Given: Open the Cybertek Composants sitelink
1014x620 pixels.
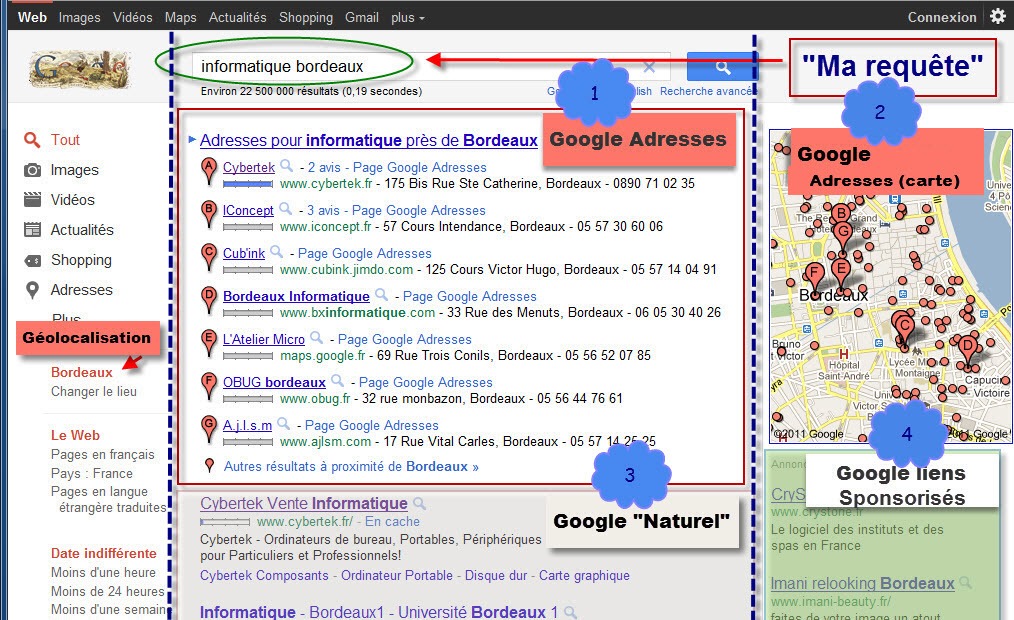Looking at the screenshot, I should [x=264, y=575].
